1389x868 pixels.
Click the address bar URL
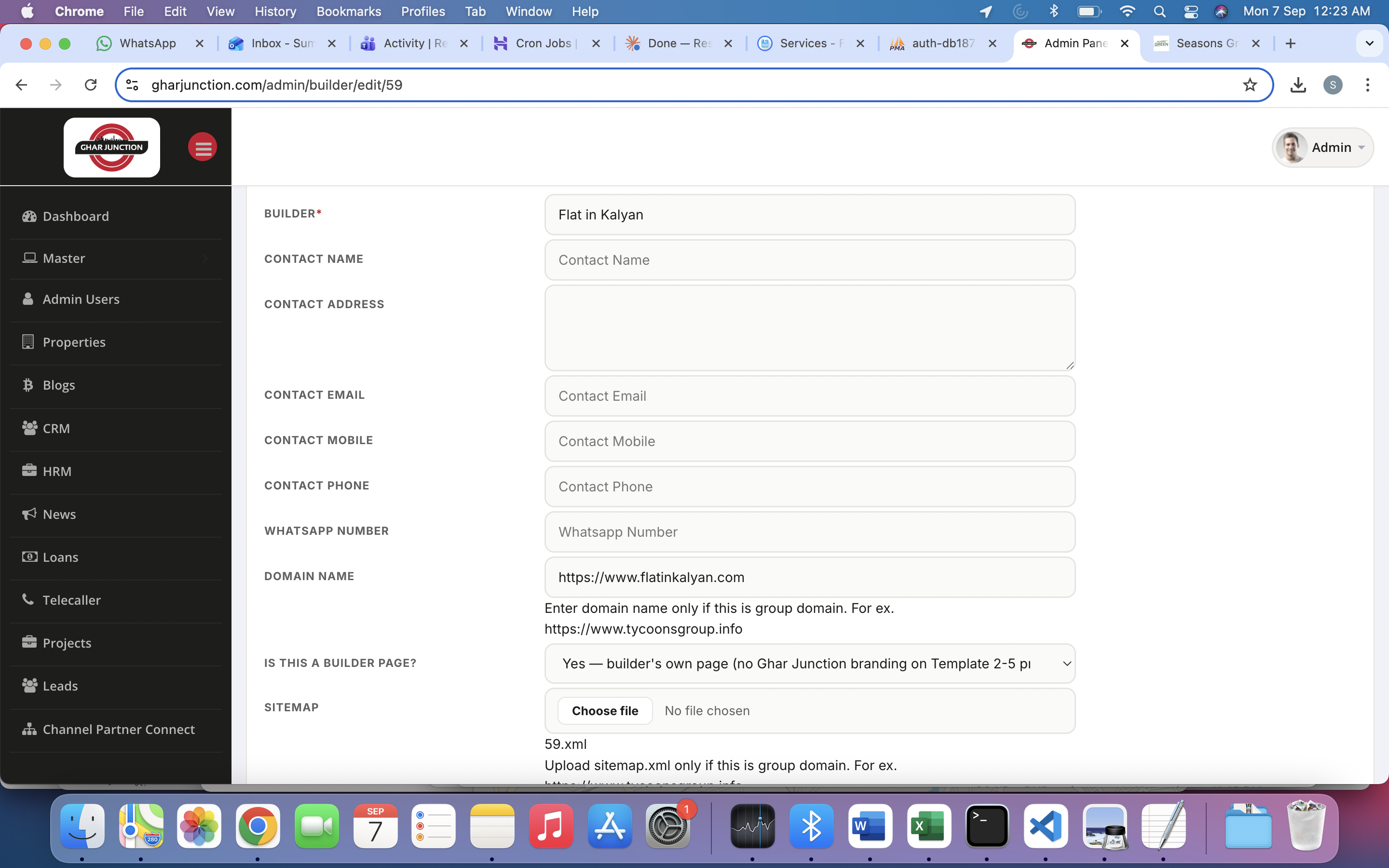click(x=277, y=85)
